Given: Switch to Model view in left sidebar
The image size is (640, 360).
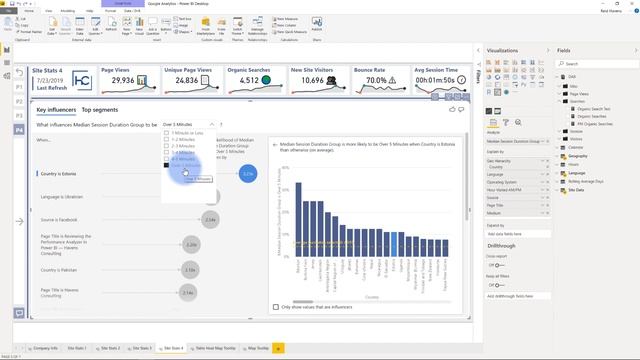Looking at the screenshot, I should point(7,76).
